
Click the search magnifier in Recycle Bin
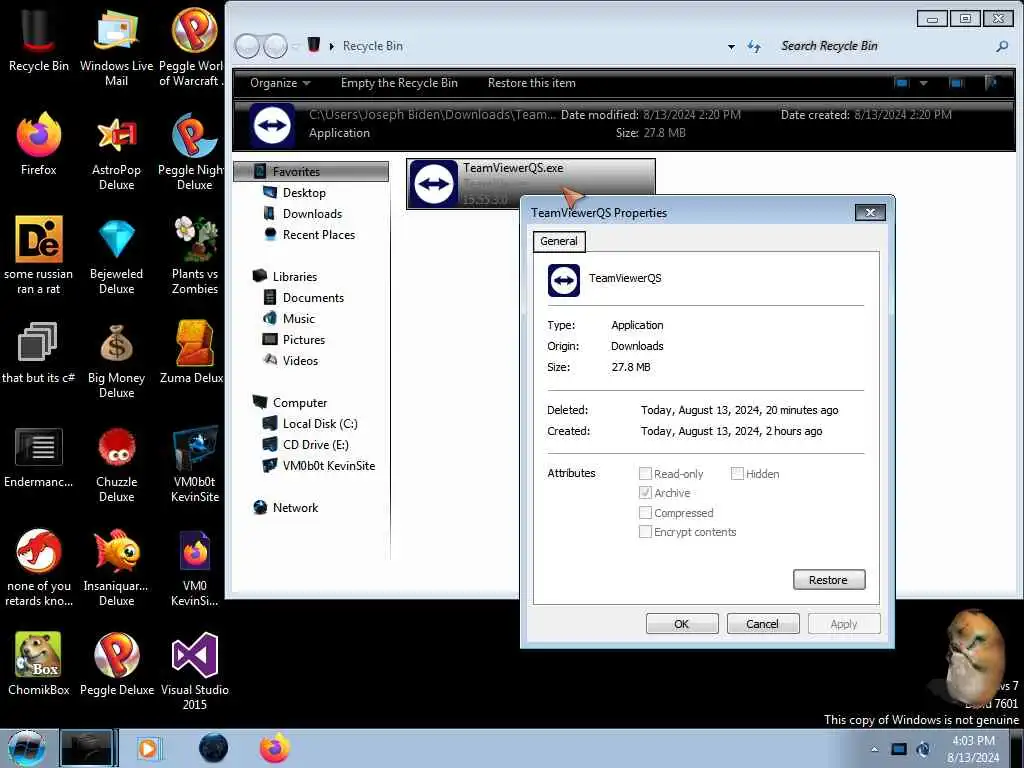tap(1002, 46)
